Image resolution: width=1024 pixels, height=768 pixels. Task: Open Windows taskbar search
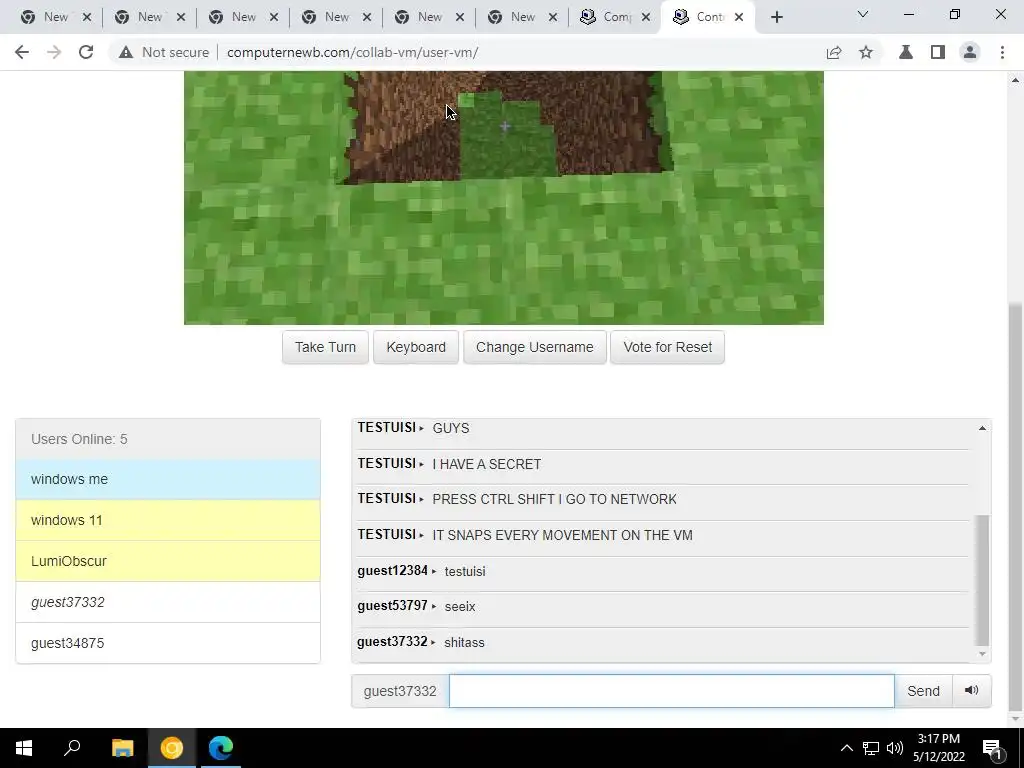tap(72, 748)
